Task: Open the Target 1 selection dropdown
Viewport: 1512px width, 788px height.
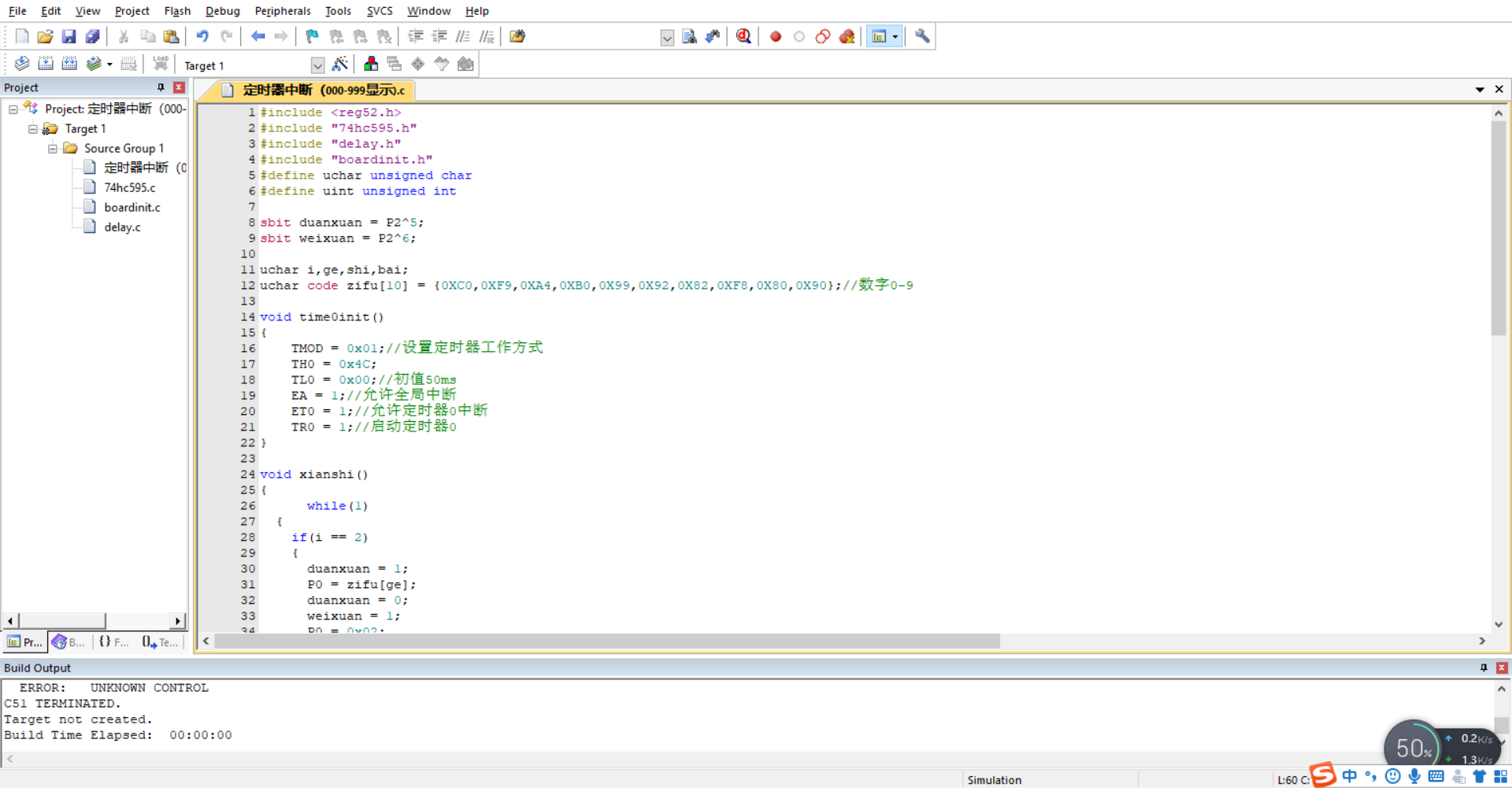Action: (317, 65)
